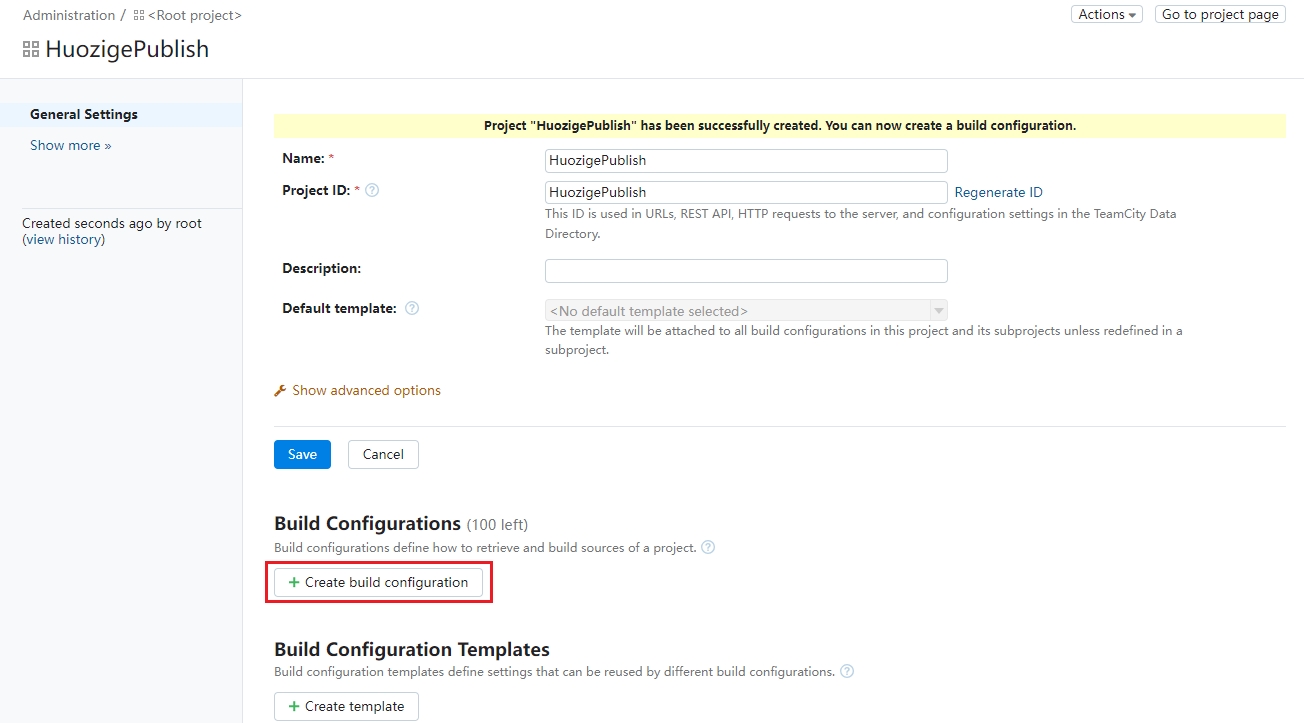Open Administration in the breadcrumb

(x=69, y=15)
